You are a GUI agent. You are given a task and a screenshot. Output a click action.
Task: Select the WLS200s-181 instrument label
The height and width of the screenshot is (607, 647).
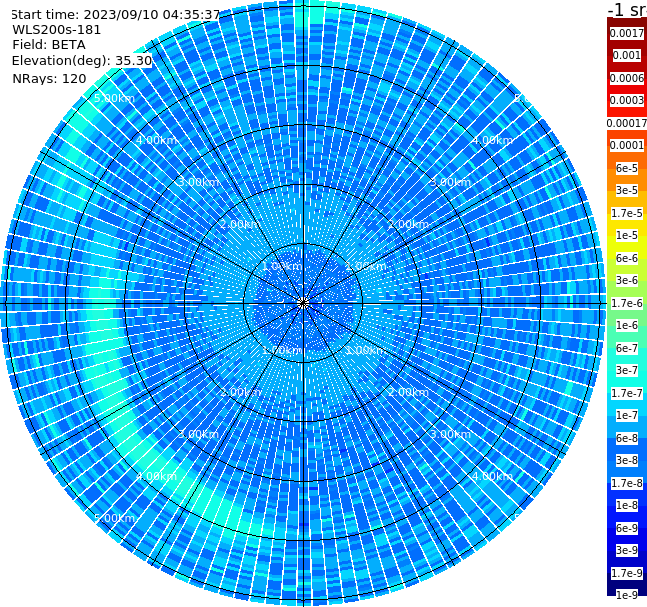57,30
